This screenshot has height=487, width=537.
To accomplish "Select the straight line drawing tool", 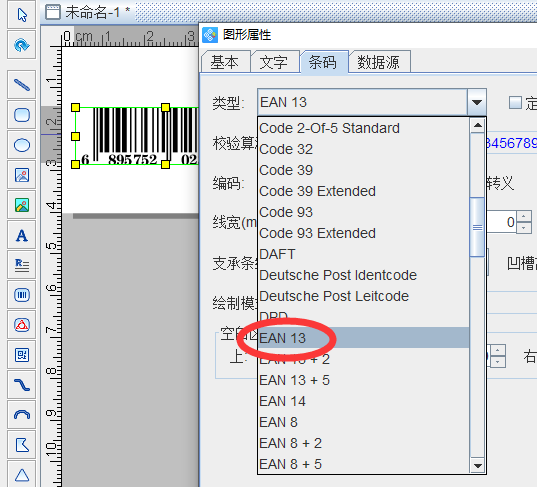I will point(22,85).
